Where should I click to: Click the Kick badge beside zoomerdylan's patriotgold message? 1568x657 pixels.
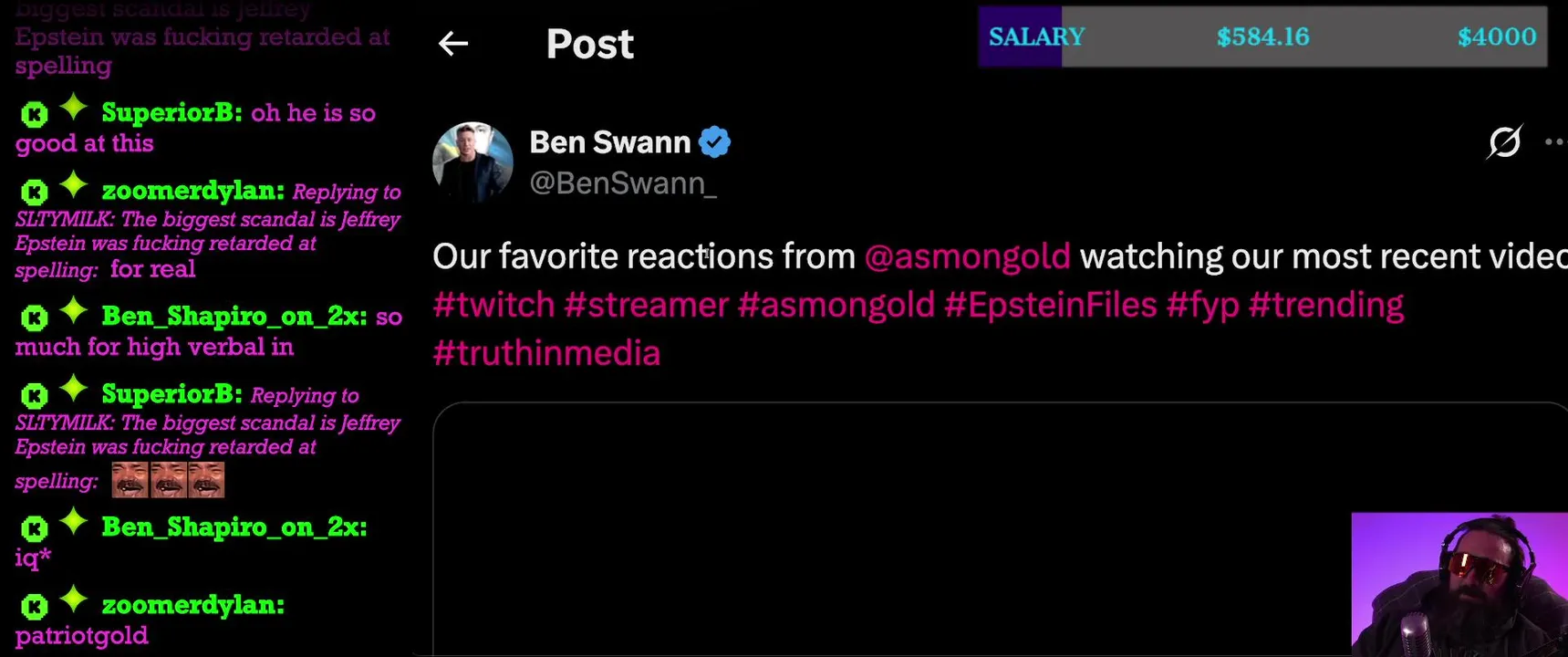[35, 607]
